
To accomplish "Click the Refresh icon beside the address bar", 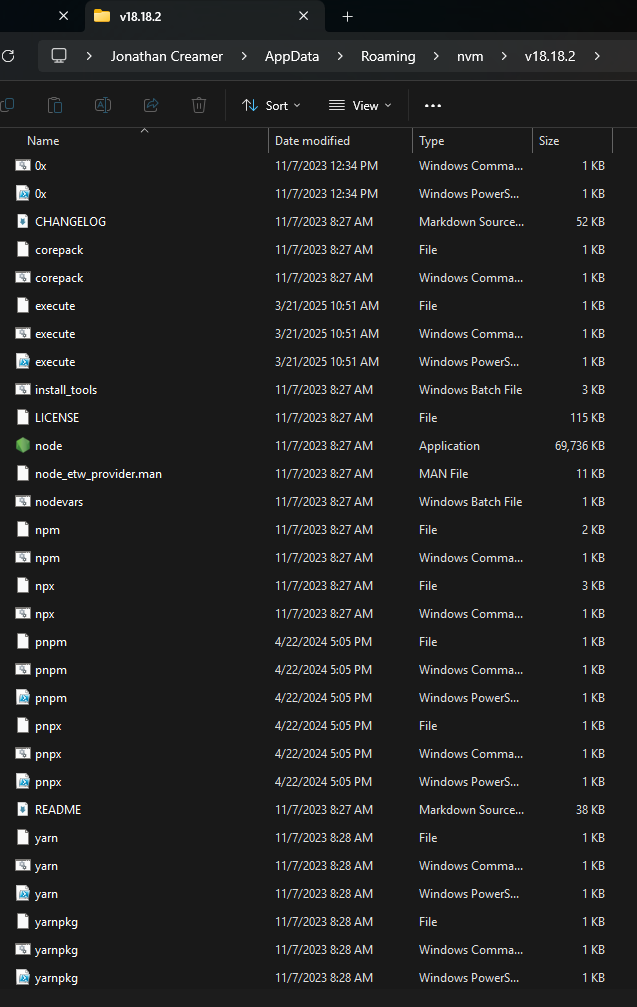I will click(x=8, y=56).
